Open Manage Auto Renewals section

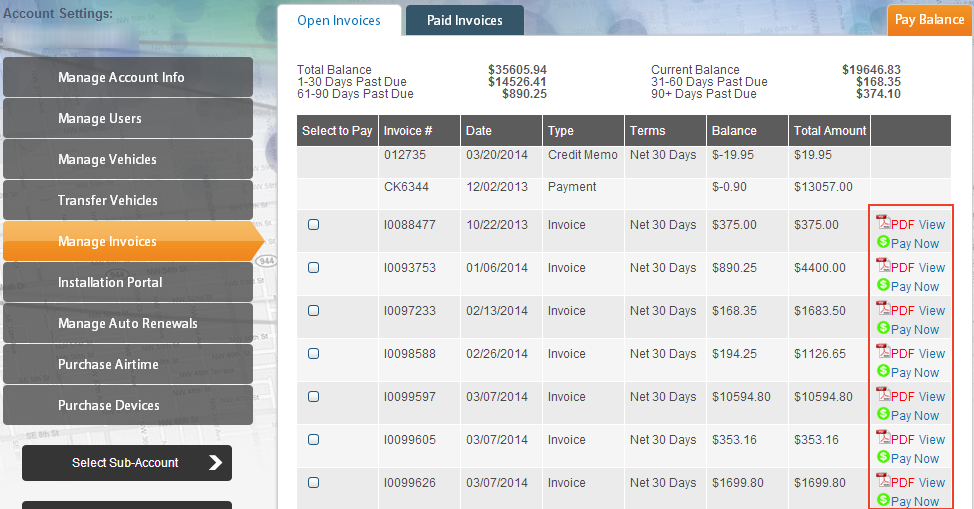pyautogui.click(x=128, y=323)
